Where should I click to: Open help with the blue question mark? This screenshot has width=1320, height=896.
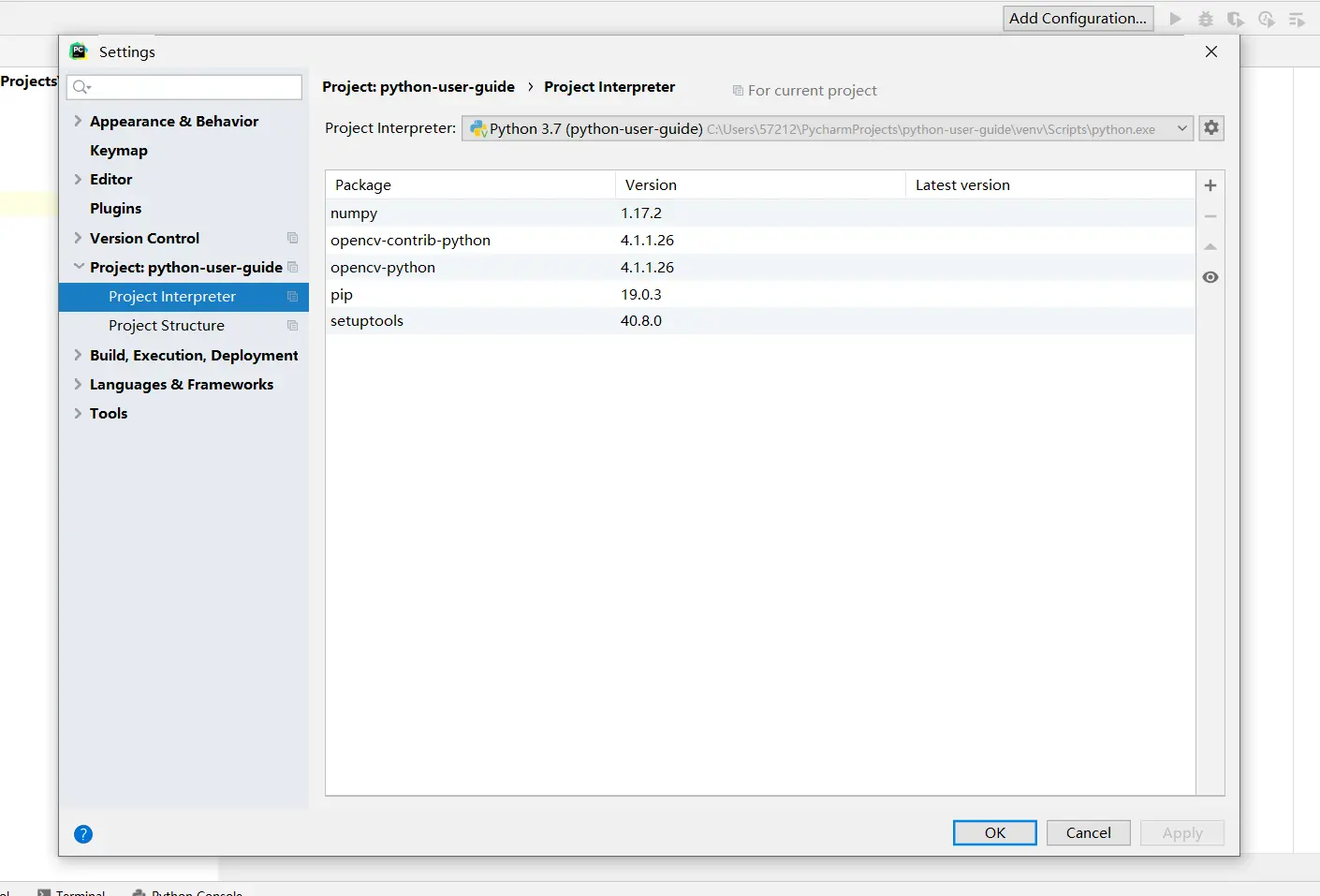83,834
